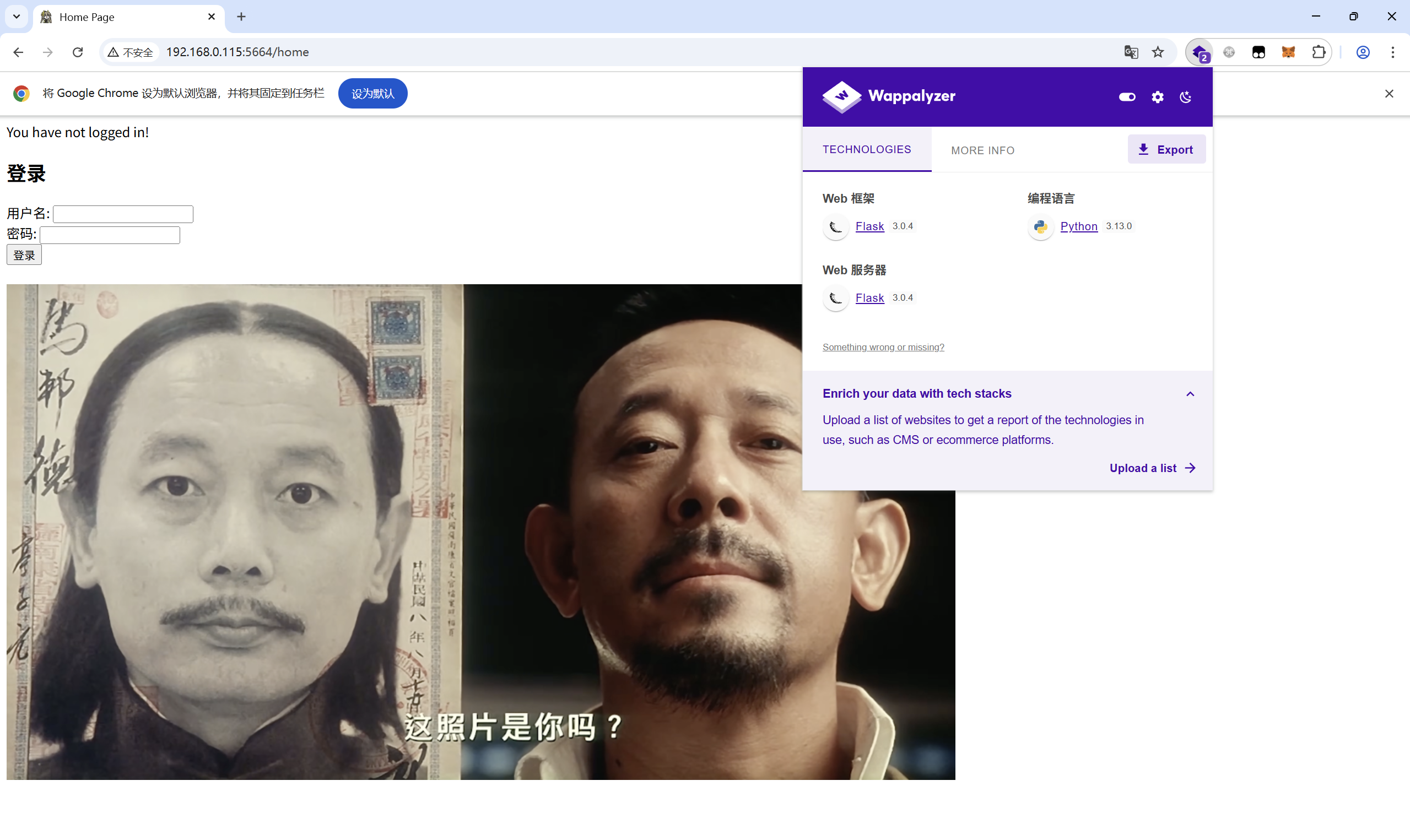Viewport: 1410px width, 840px height.
Task: Click the Flask icon under Web 服务器
Action: tap(835, 299)
